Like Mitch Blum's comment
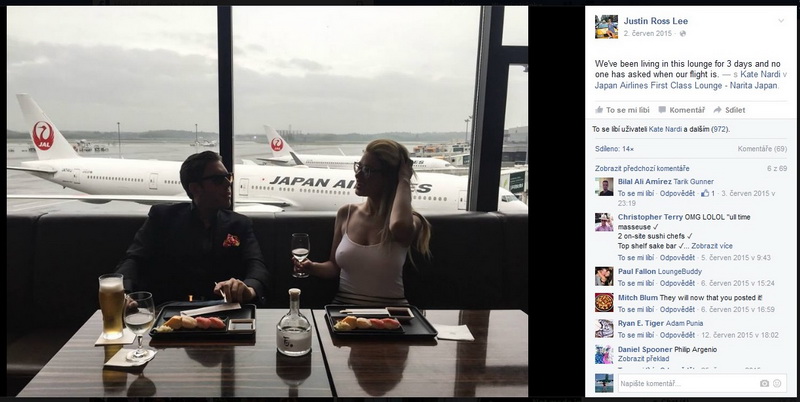 (636, 309)
